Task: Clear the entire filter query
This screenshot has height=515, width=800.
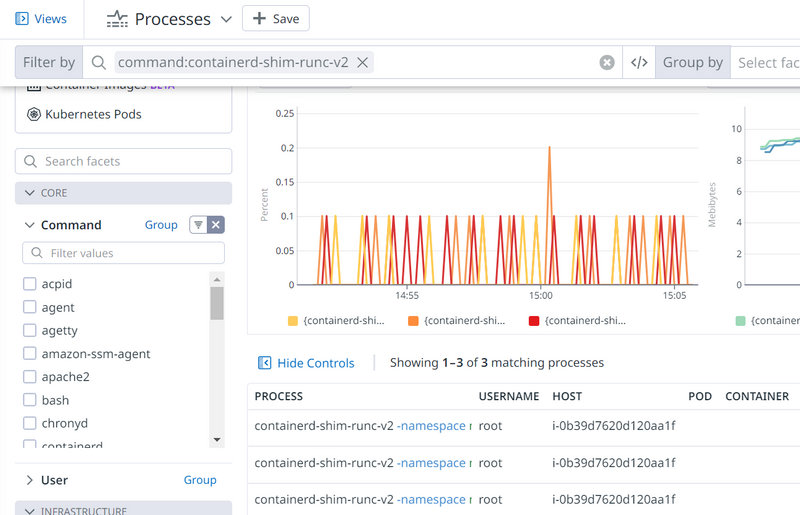Action: pyautogui.click(x=607, y=62)
